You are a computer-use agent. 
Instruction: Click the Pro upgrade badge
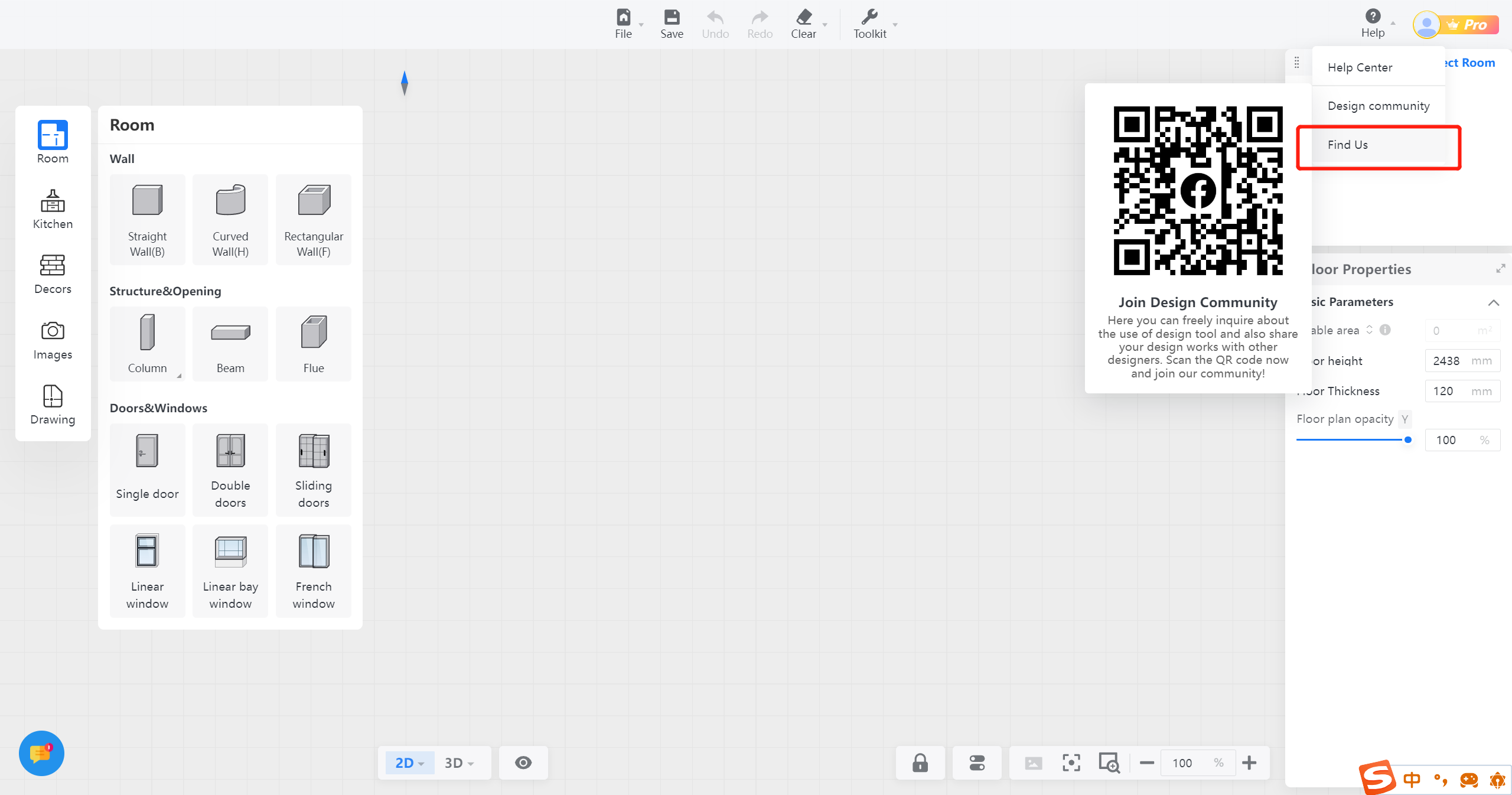1469,25
